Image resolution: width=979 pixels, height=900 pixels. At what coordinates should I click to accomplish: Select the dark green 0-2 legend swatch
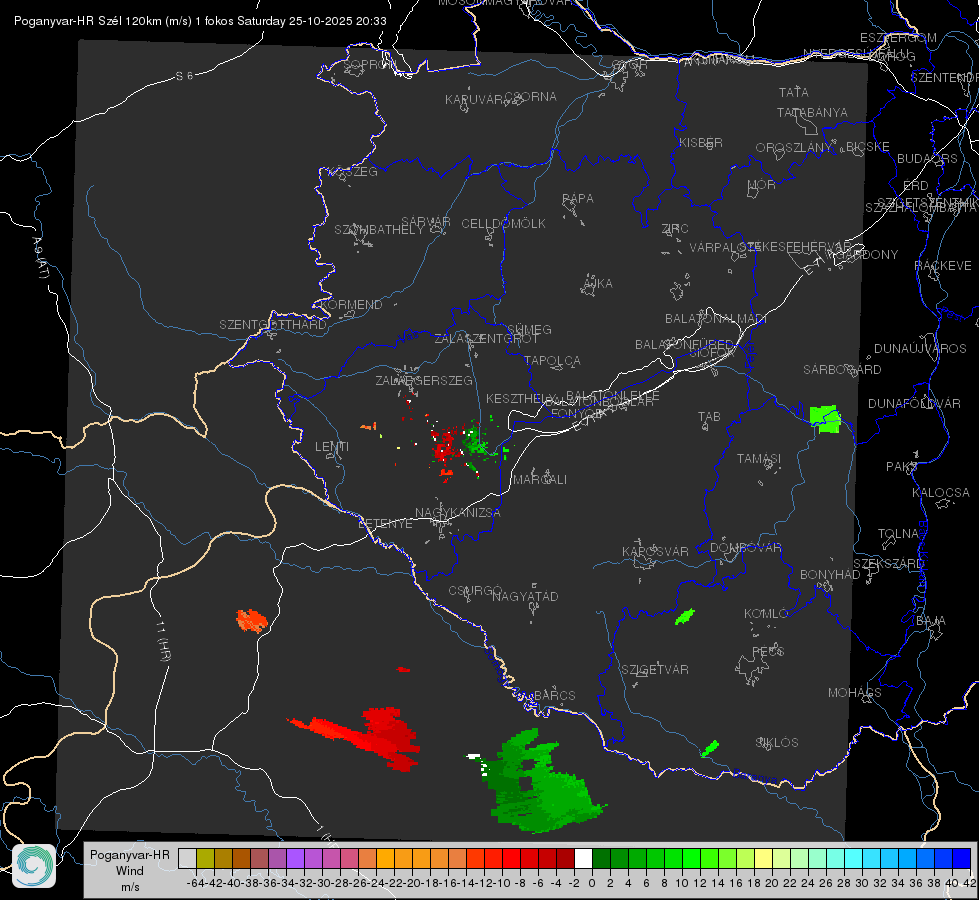click(x=601, y=858)
